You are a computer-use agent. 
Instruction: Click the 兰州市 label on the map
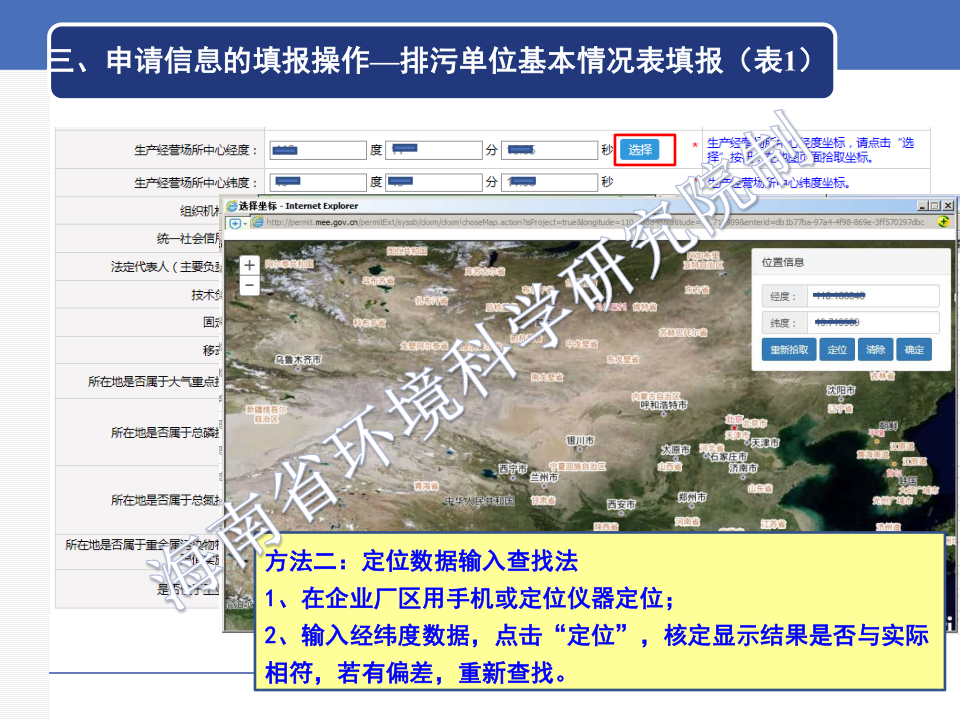544,477
